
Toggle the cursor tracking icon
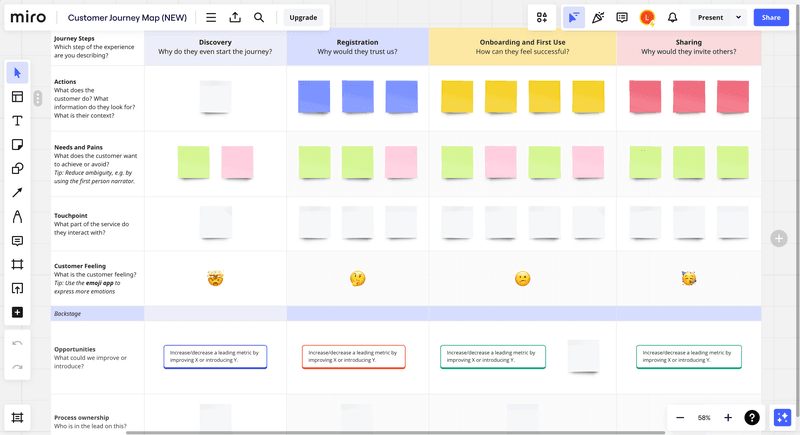point(573,17)
